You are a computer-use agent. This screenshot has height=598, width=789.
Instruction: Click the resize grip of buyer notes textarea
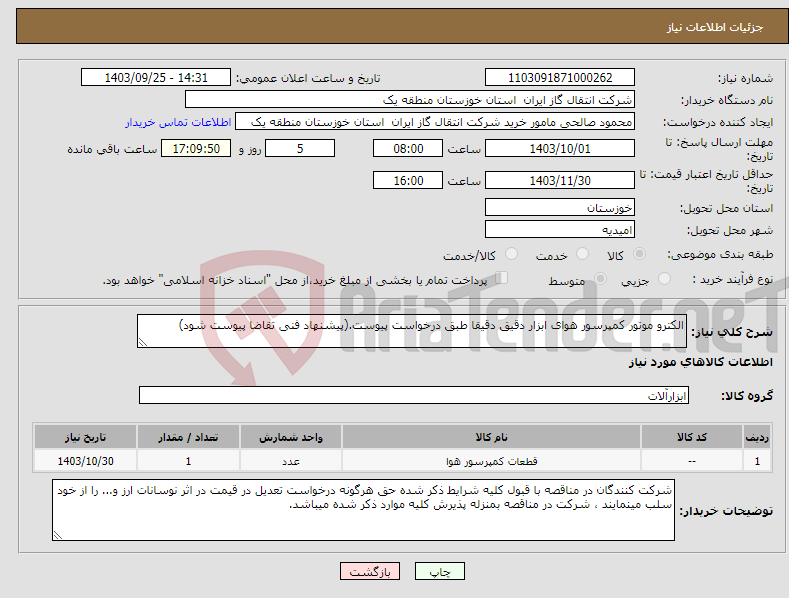tap(58, 536)
